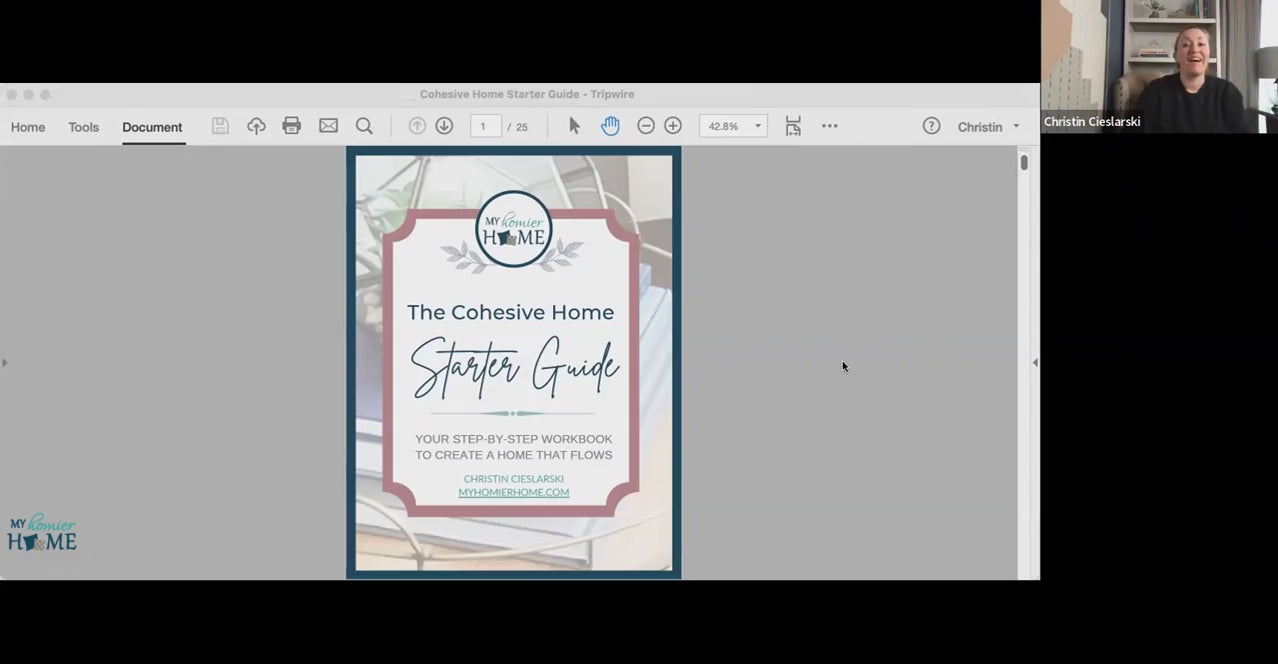This screenshot has width=1278, height=664.
Task: Click the cloud upload icon
Action: (x=256, y=126)
